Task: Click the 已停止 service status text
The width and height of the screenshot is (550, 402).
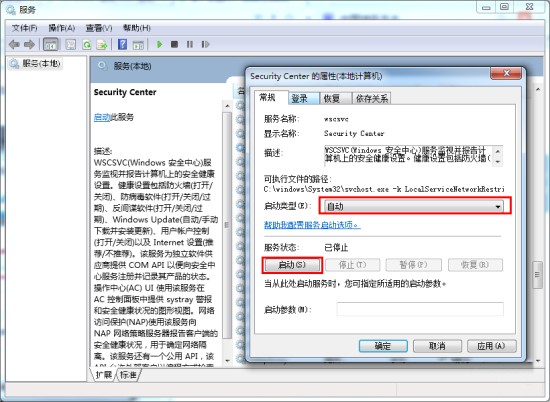Action: [x=336, y=248]
